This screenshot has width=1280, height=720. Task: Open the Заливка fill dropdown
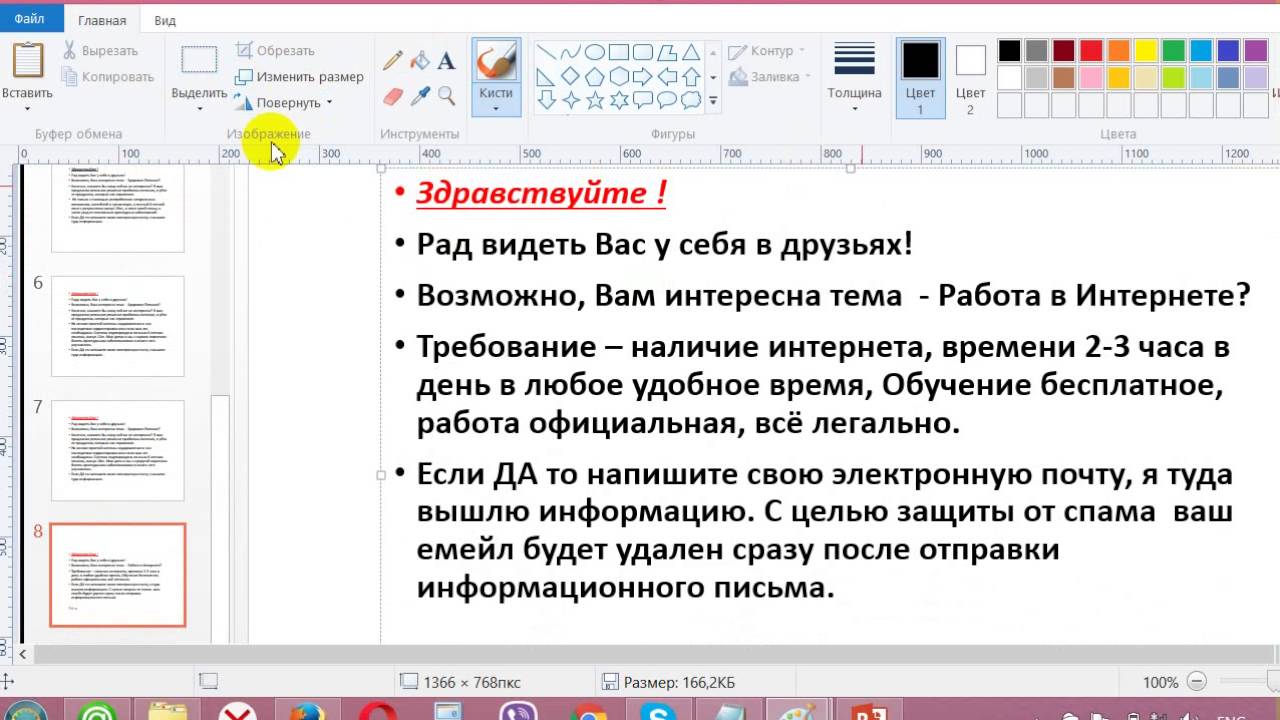pos(806,77)
